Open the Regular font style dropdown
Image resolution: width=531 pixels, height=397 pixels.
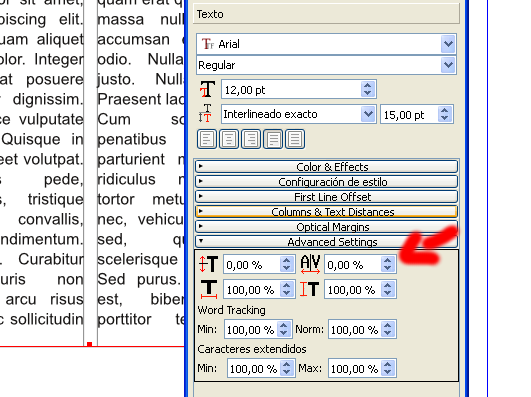point(448,65)
